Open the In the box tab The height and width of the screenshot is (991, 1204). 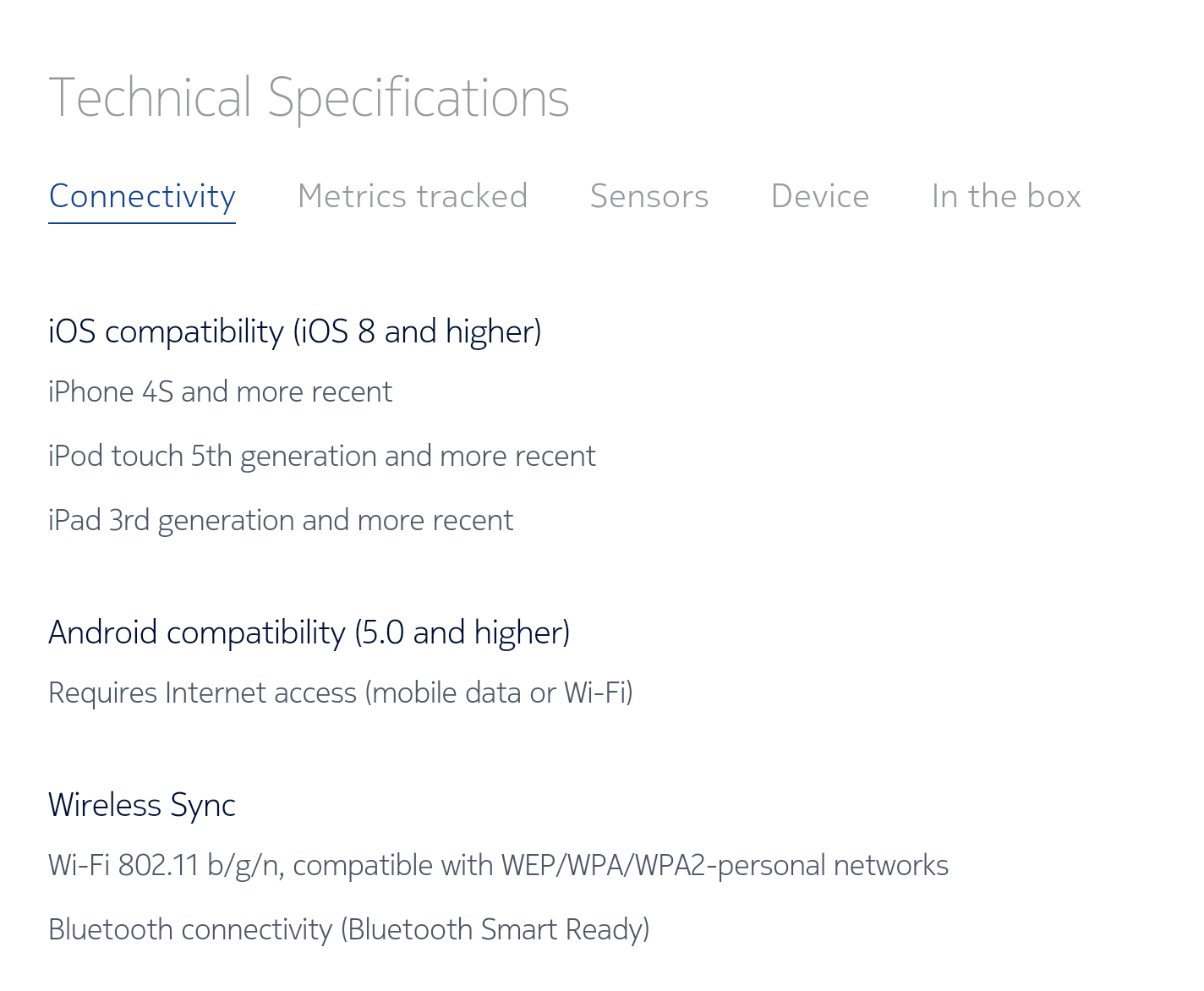coord(1006,196)
